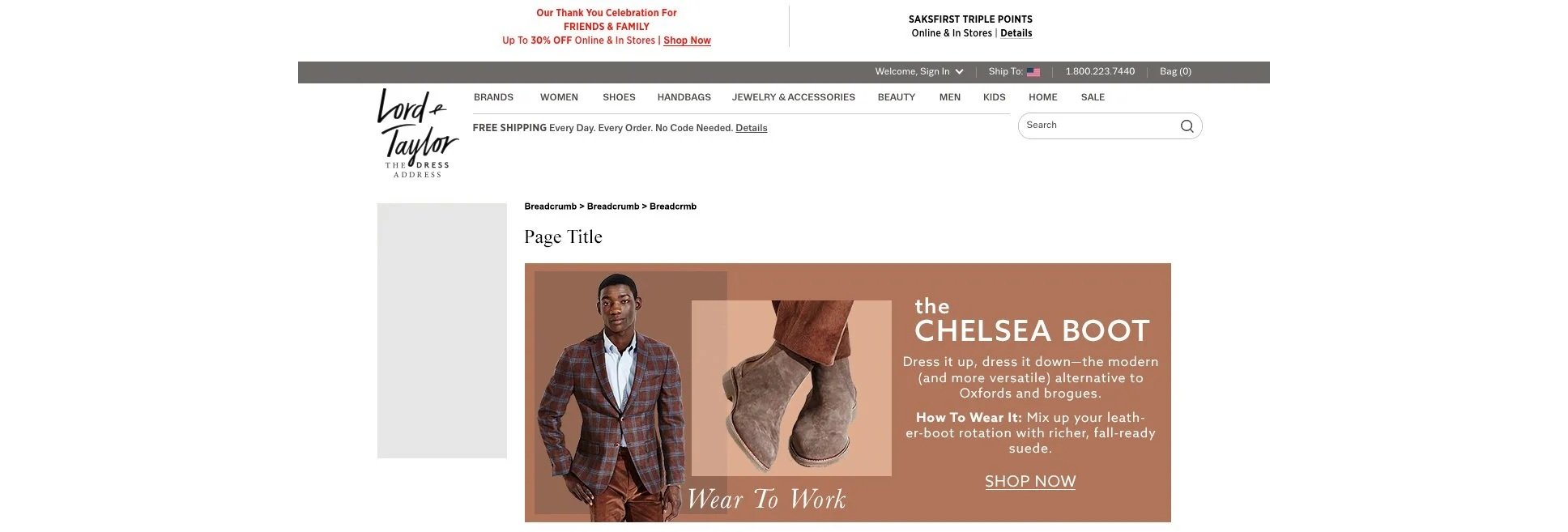The height and width of the screenshot is (532, 1568).
Task: Open JEWELRY & ACCESSORIES menu
Action: 794,97
